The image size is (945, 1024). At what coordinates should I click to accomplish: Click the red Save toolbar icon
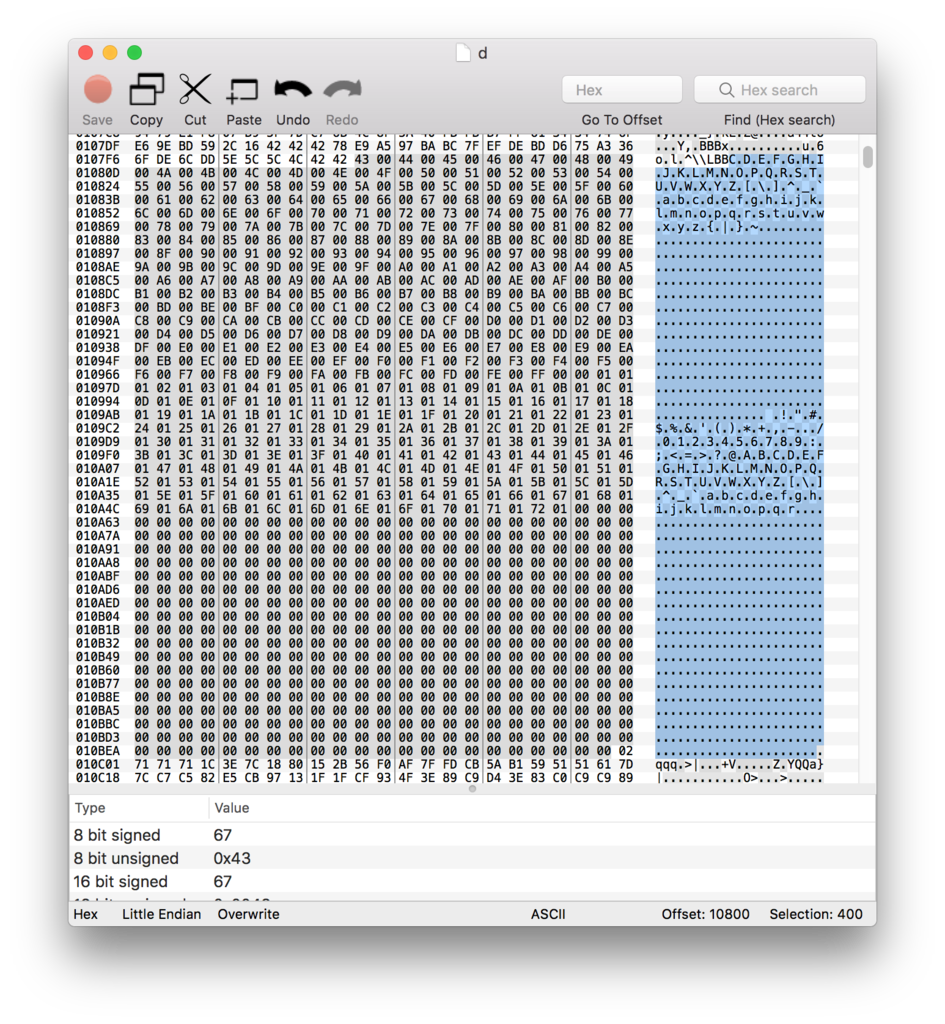pos(98,89)
